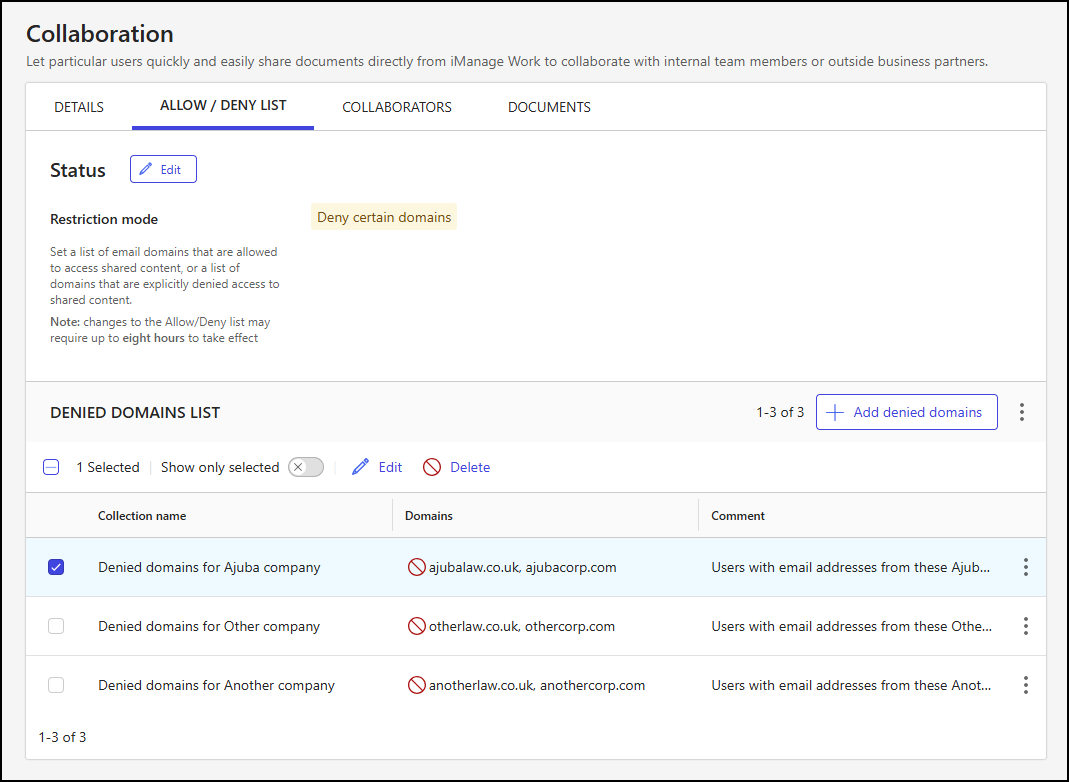1069x782 pixels.
Task: Open the three-dot menu beside Add denied domains
Action: (x=1021, y=411)
